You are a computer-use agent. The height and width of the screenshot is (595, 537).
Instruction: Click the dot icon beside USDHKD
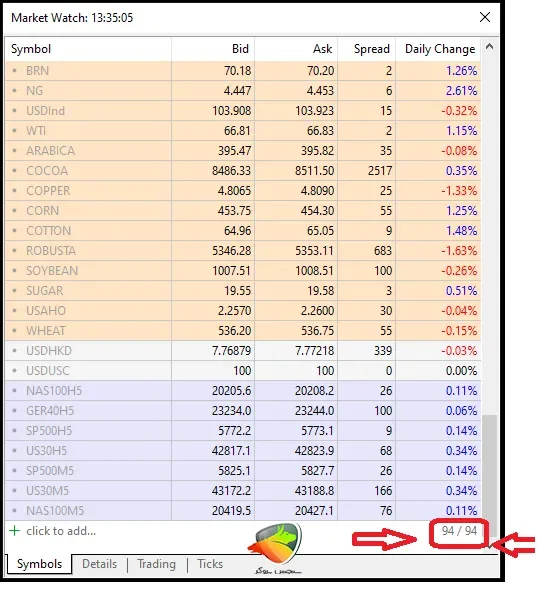click(14, 351)
